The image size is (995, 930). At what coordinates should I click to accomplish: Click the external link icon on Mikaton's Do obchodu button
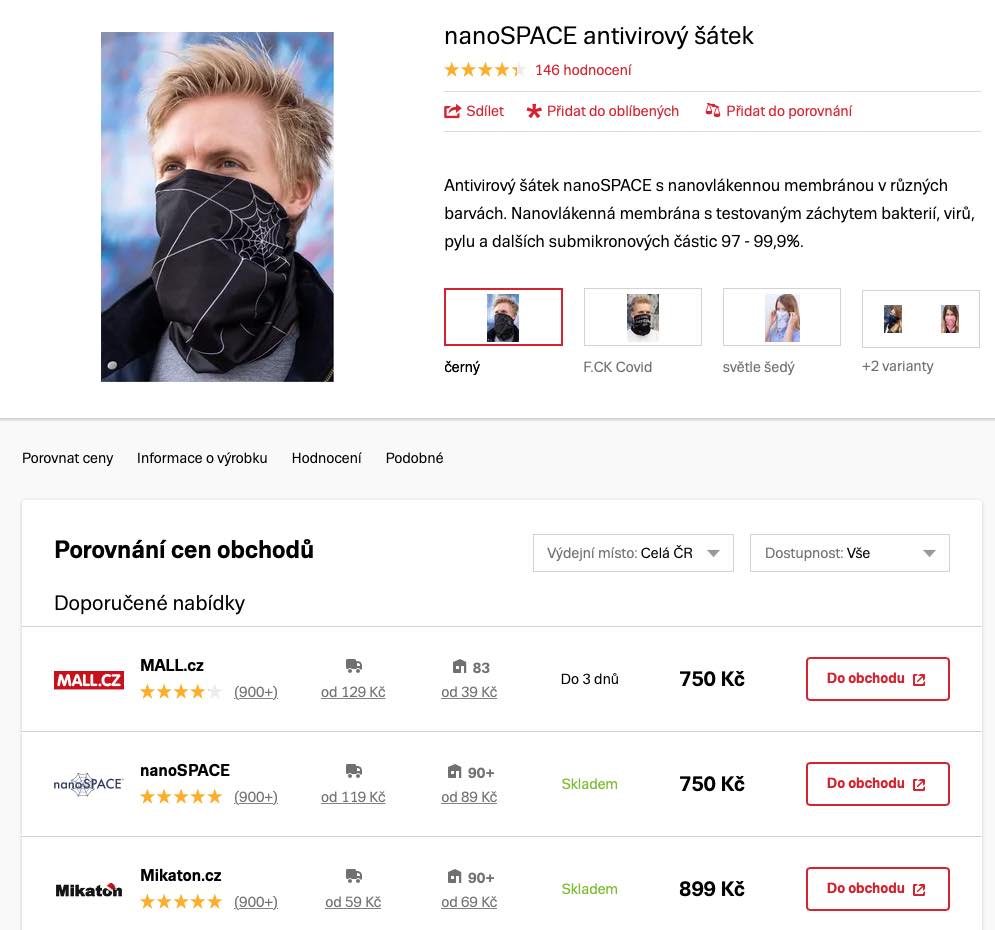point(918,889)
